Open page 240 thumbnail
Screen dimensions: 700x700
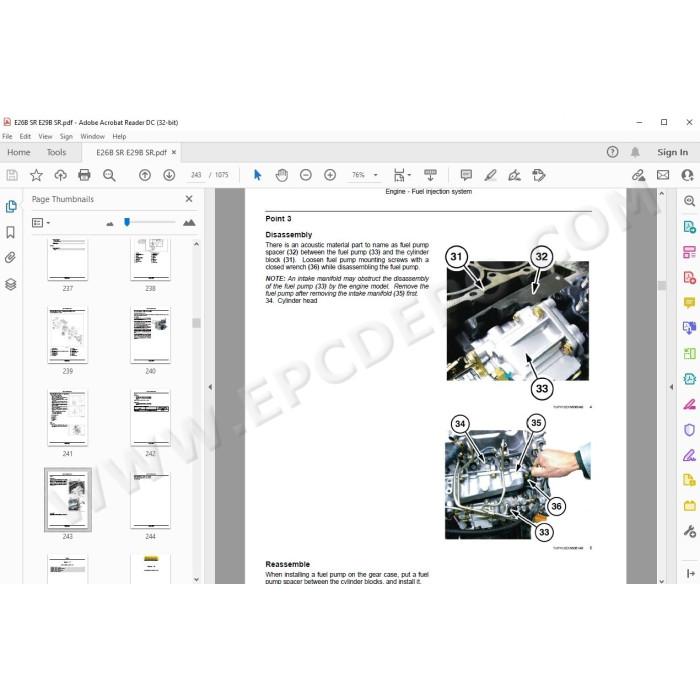(x=150, y=335)
